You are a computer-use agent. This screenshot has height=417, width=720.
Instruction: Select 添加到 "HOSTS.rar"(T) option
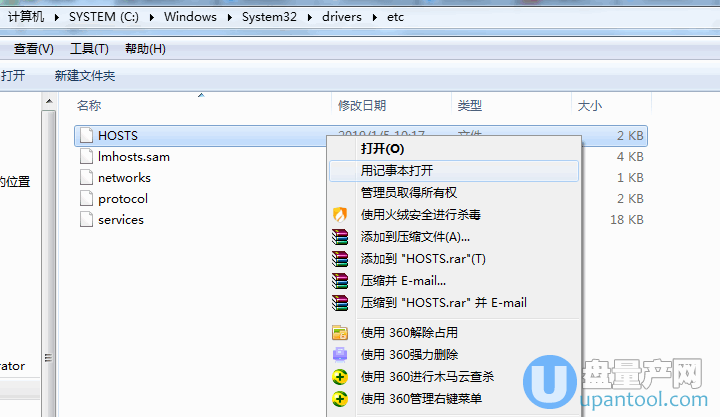[x=422, y=258]
